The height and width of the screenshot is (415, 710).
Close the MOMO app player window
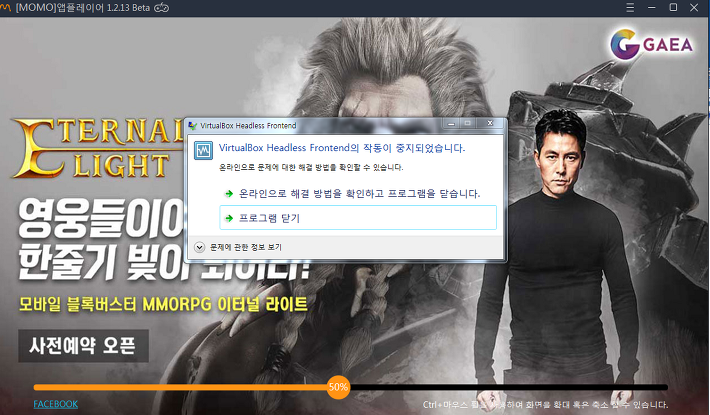pos(694,8)
